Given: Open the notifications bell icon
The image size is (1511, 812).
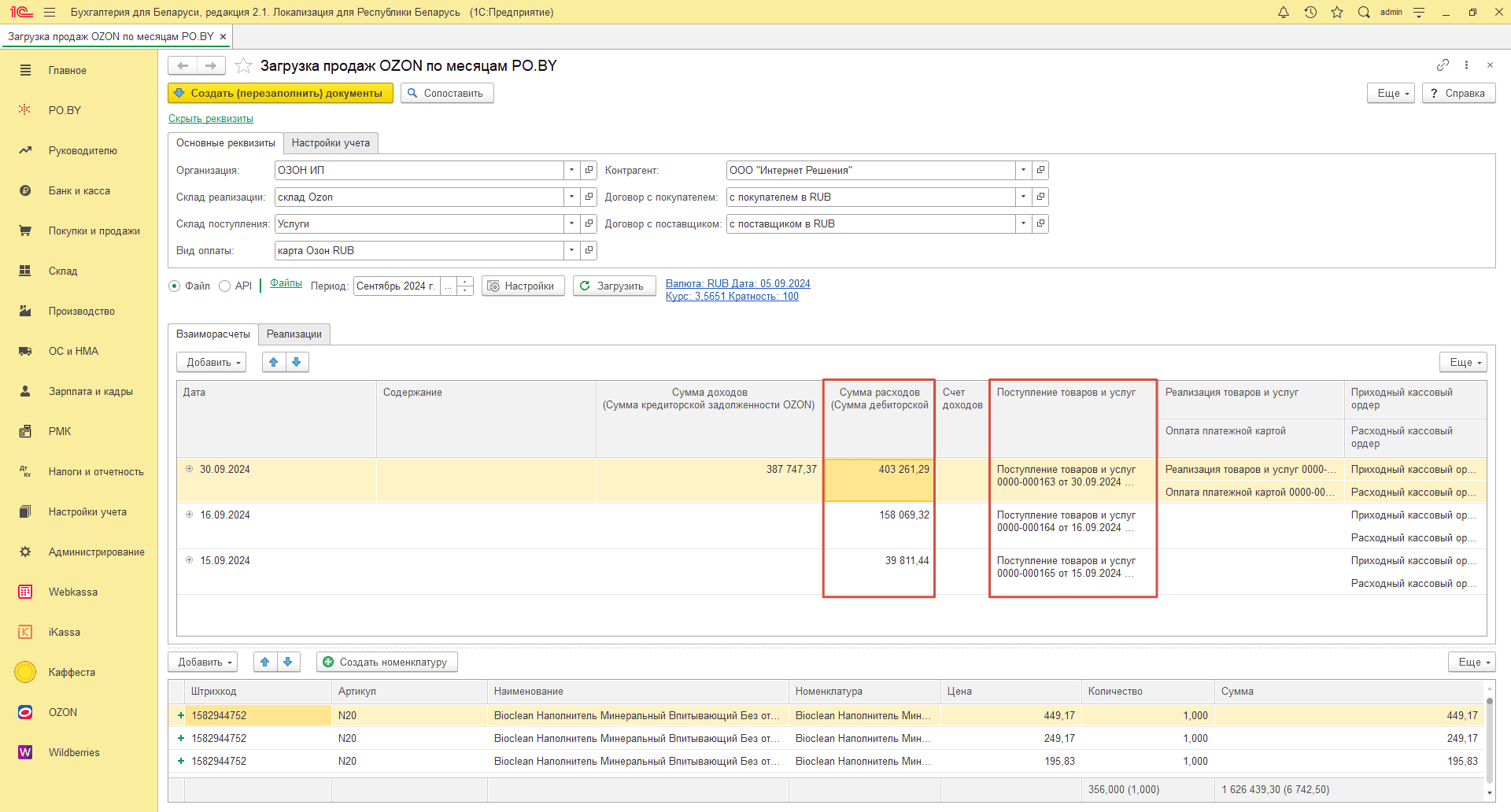Looking at the screenshot, I should (x=1284, y=12).
